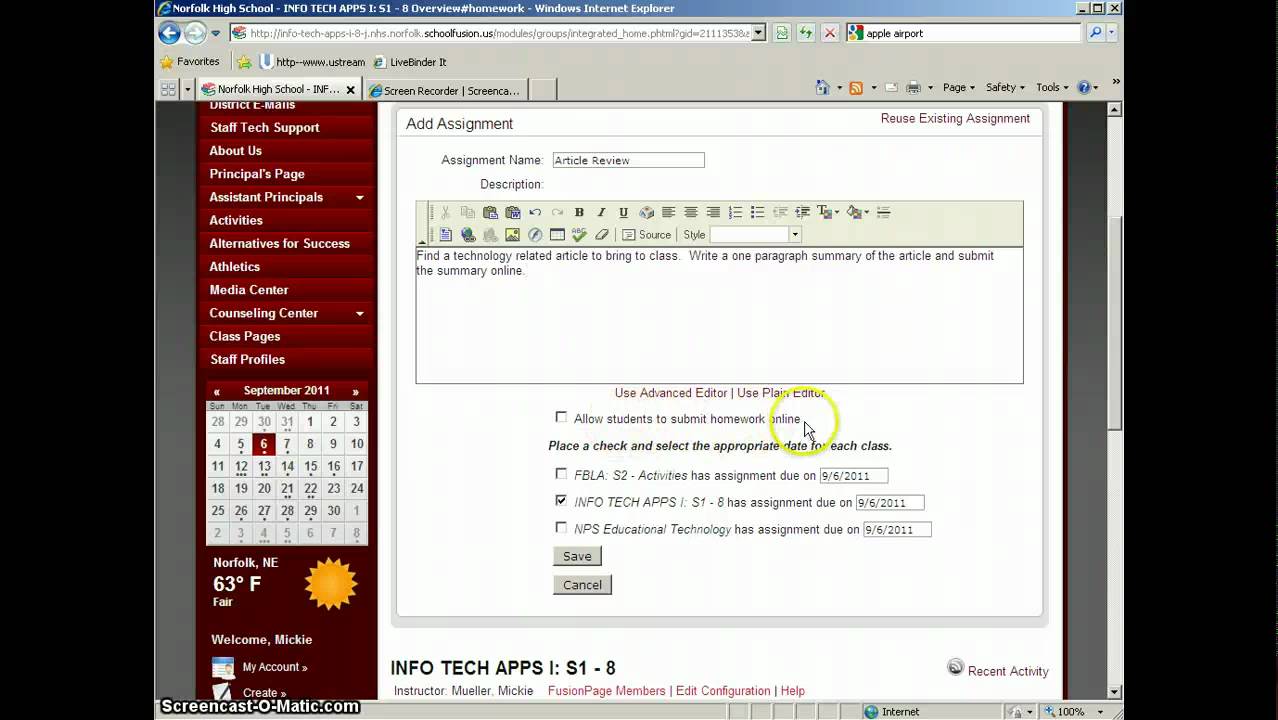The width and height of the screenshot is (1278, 720).
Task: Select the Norfolk High School tab
Action: [x=278, y=90]
